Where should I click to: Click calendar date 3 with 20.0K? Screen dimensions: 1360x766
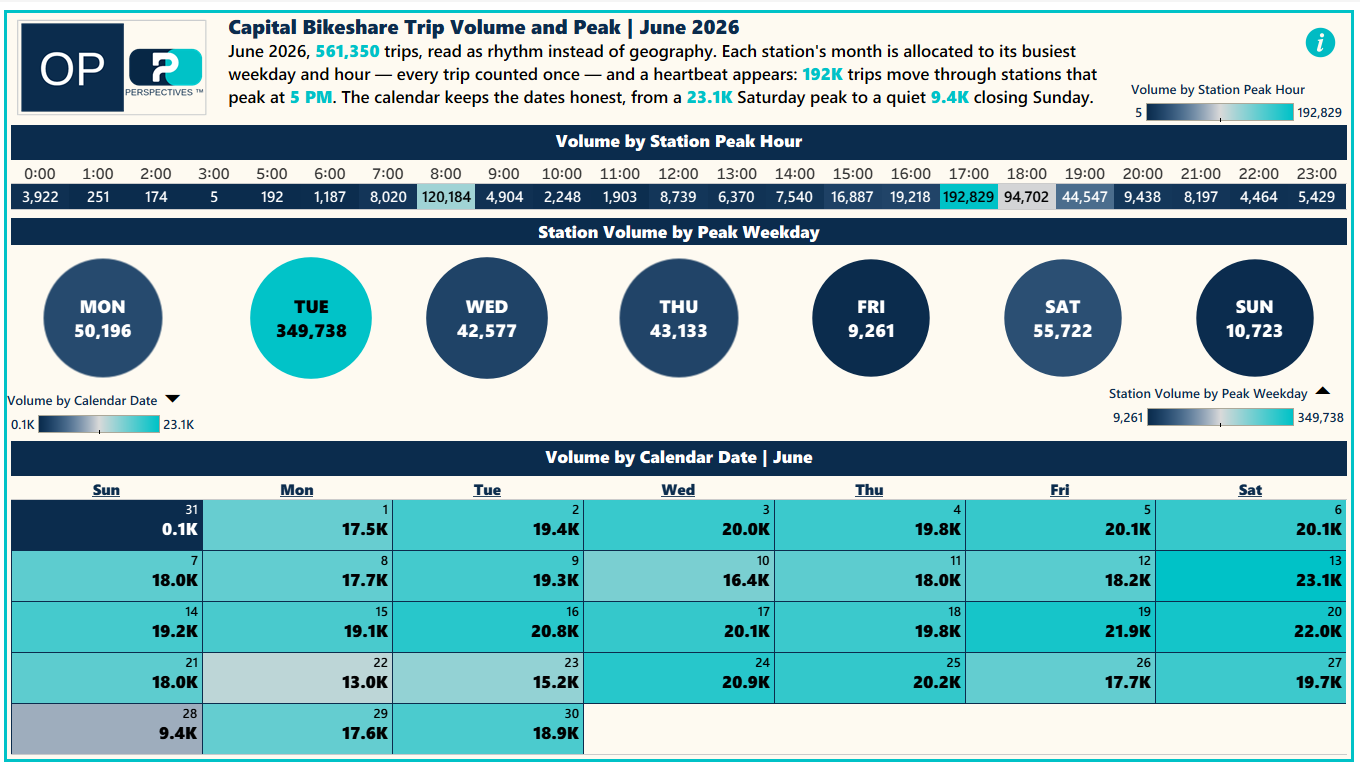[679, 524]
